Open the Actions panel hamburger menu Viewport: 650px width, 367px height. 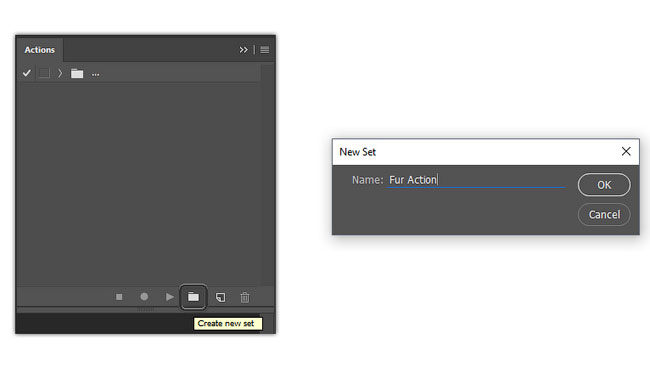[x=264, y=50]
